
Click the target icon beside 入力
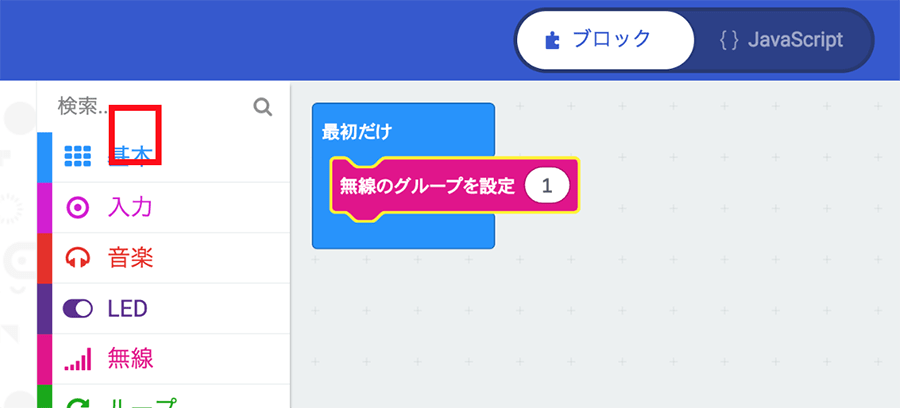click(78, 207)
